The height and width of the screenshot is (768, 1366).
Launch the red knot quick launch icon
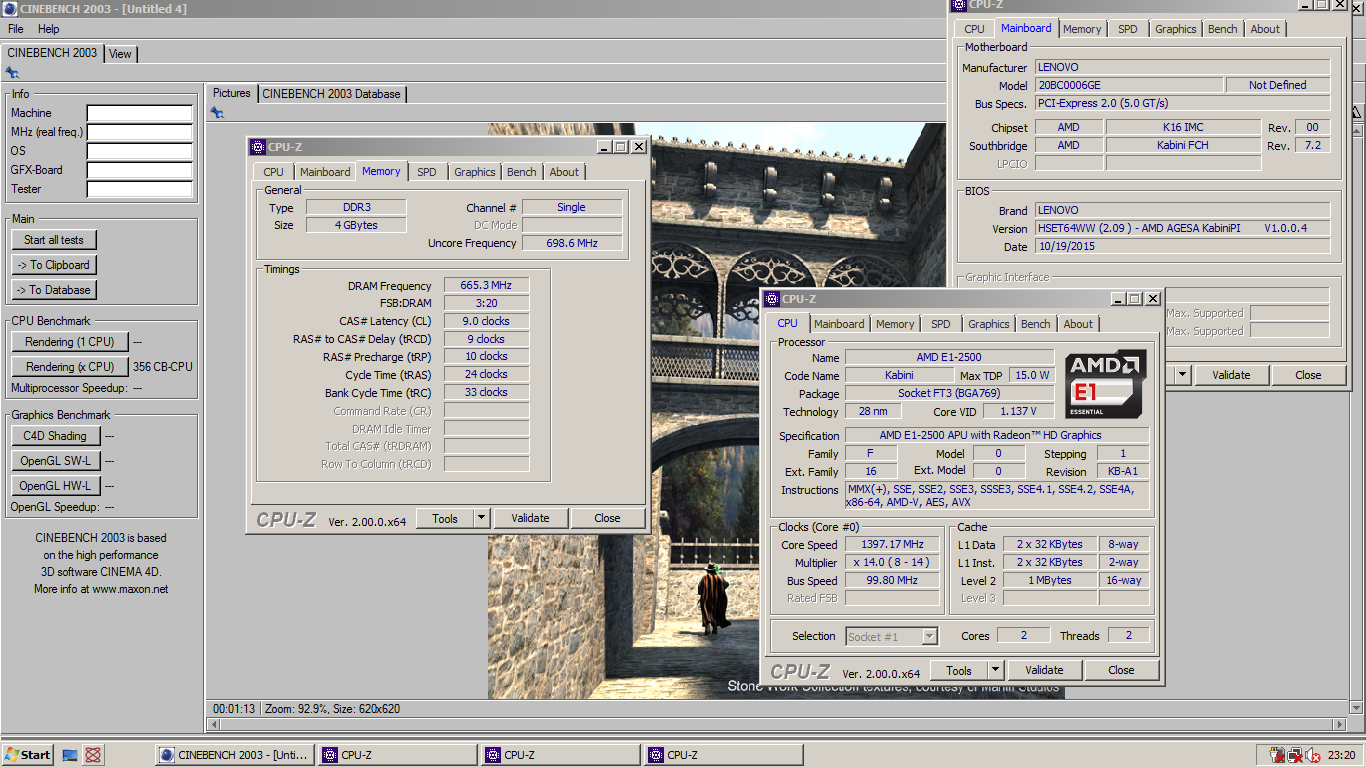[92, 755]
